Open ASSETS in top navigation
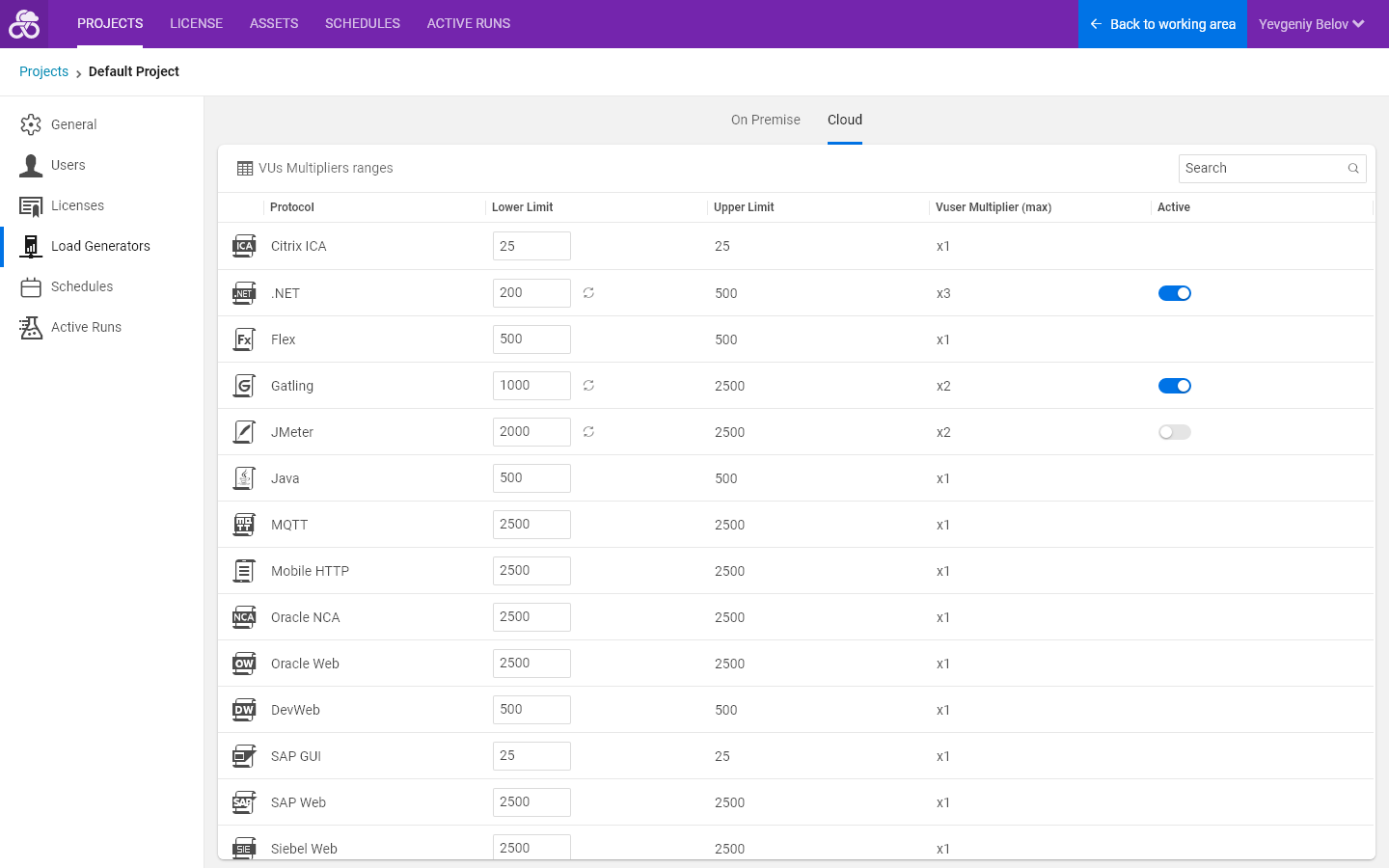This screenshot has width=1389, height=868. click(x=274, y=23)
